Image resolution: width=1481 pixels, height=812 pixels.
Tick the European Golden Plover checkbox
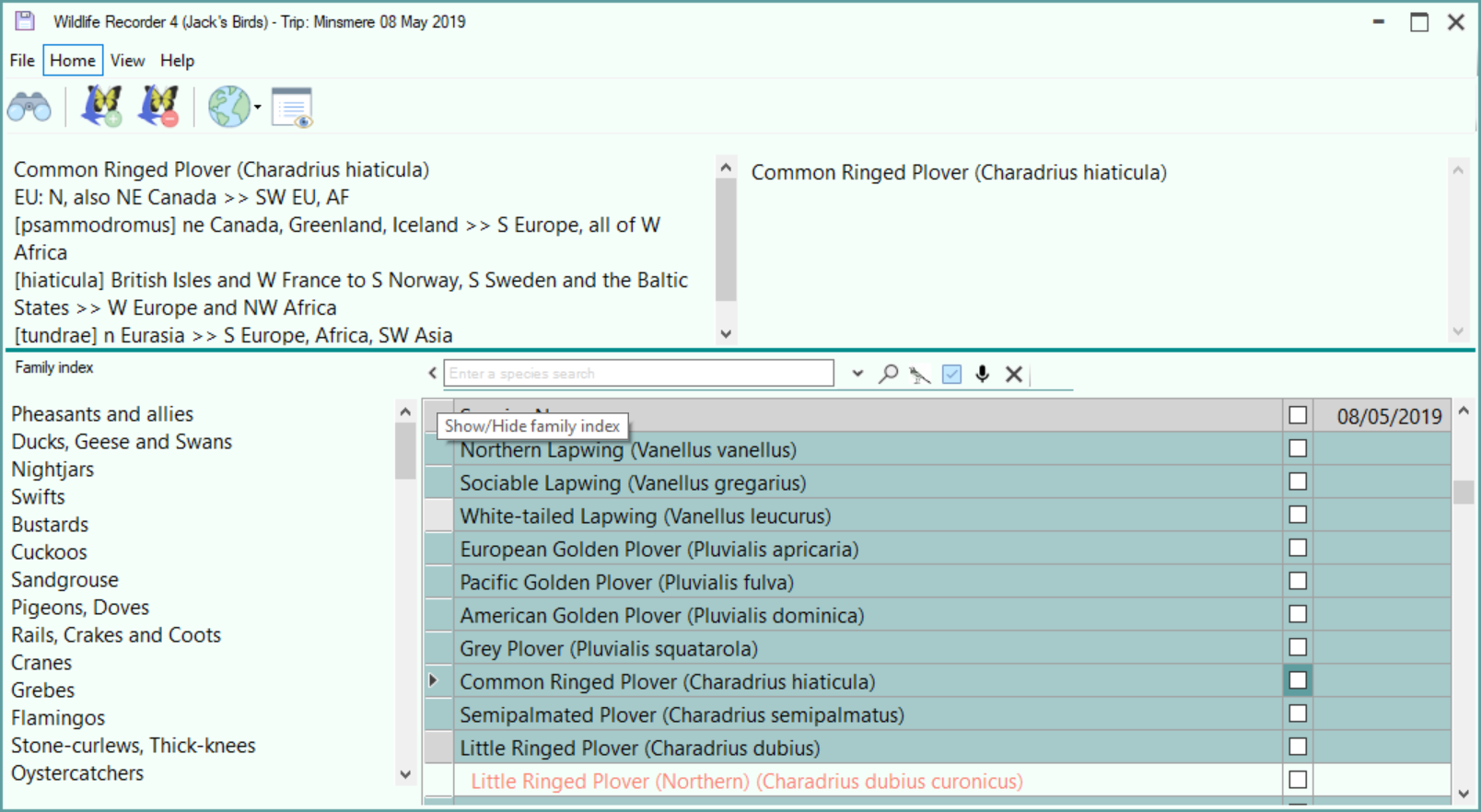1298,548
